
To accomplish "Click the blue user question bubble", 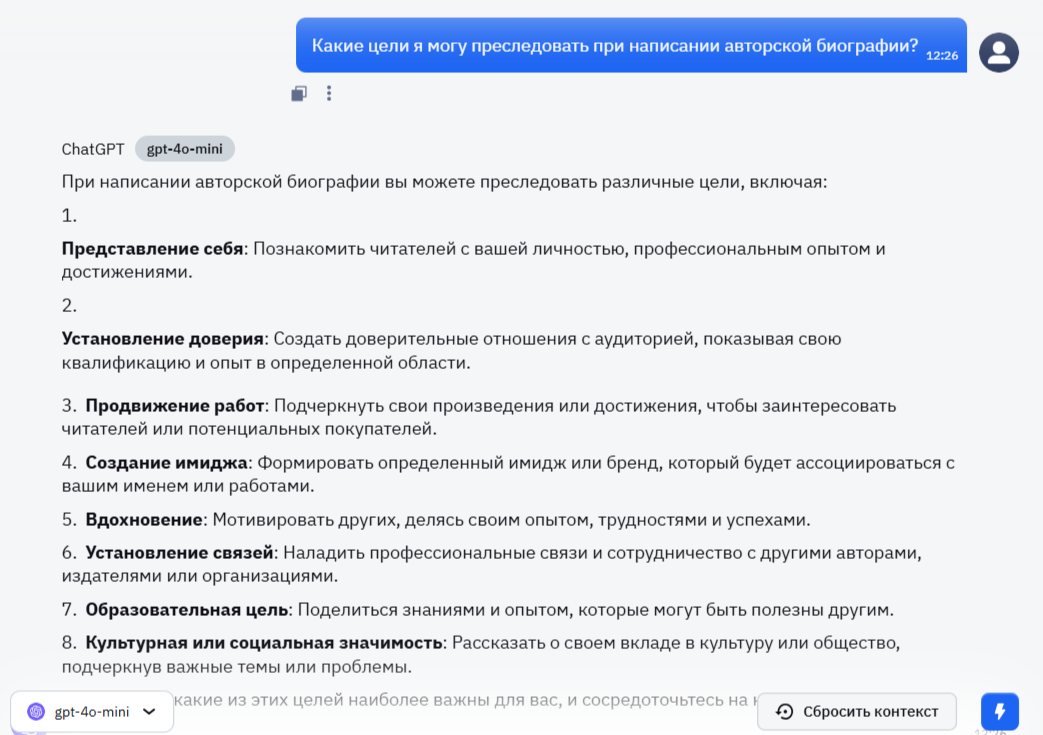I will point(631,45).
